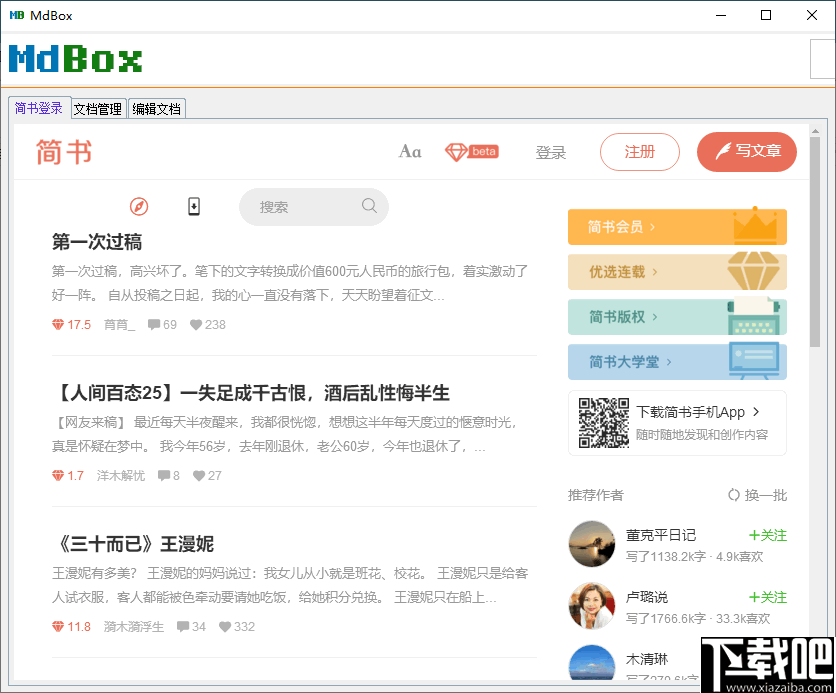
Task: Expand the 简书会员 panel
Action: point(677,227)
